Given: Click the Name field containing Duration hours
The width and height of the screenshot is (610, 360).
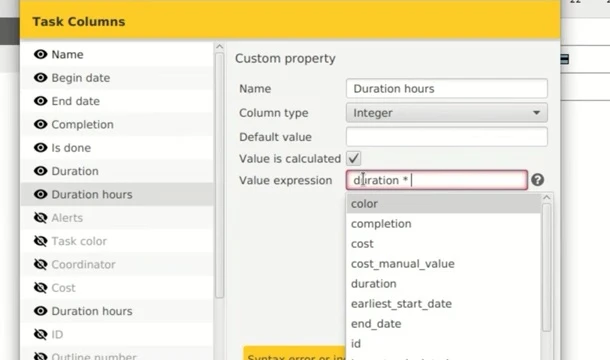Looking at the screenshot, I should [x=447, y=89].
